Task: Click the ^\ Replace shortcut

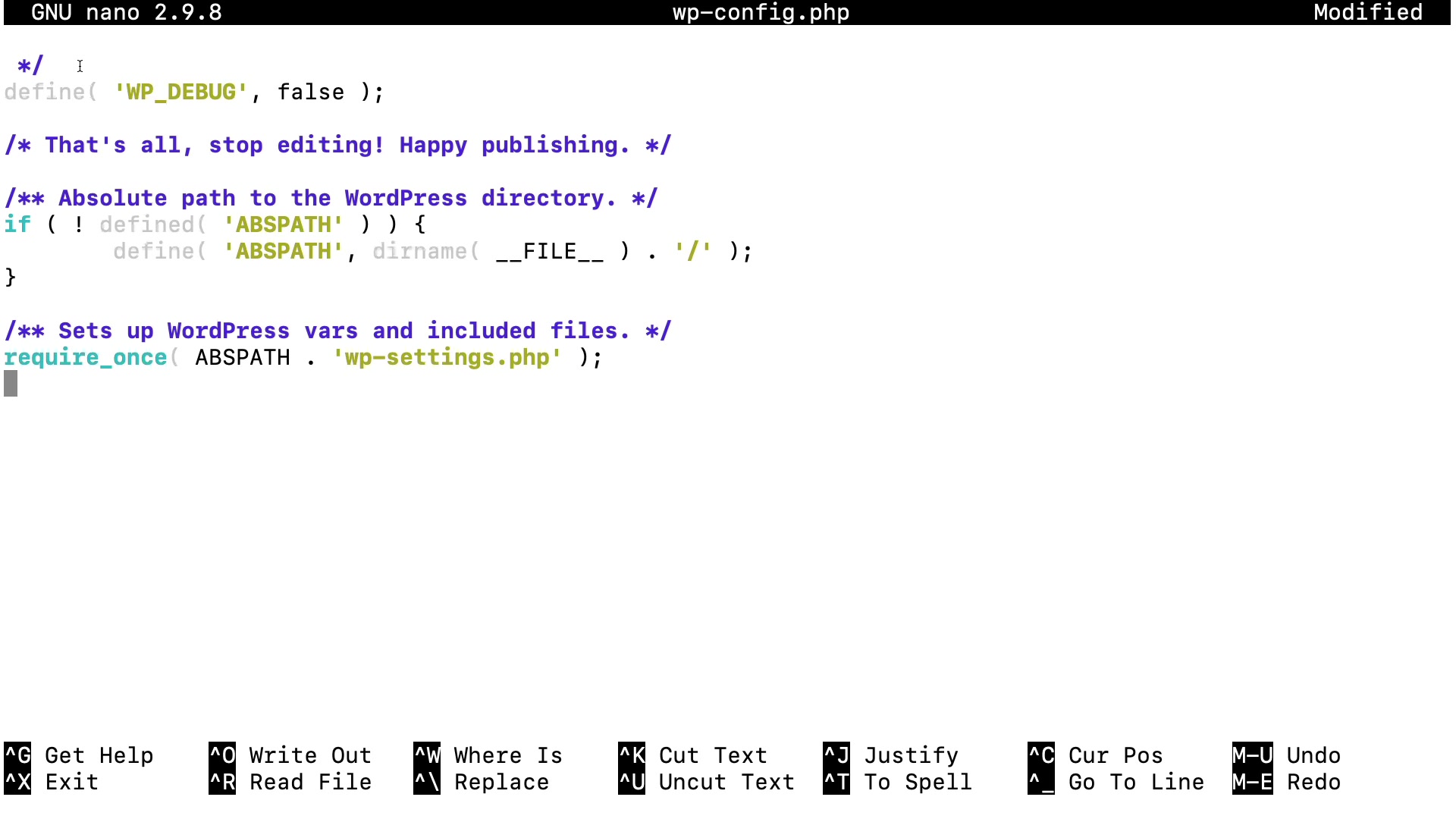Action: click(x=482, y=782)
